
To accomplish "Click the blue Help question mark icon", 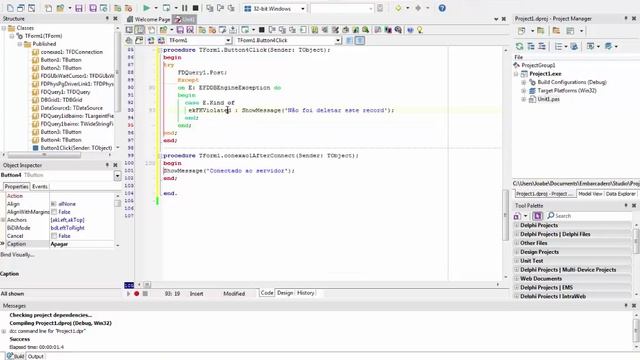I will point(442,8).
